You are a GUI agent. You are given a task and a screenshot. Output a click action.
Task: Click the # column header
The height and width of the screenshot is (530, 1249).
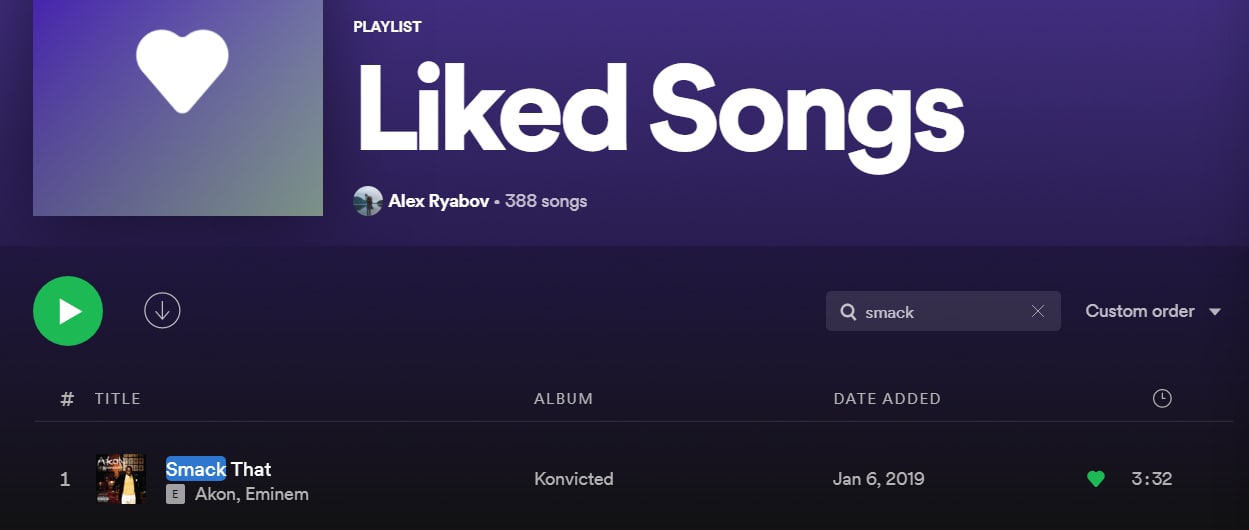click(x=67, y=398)
